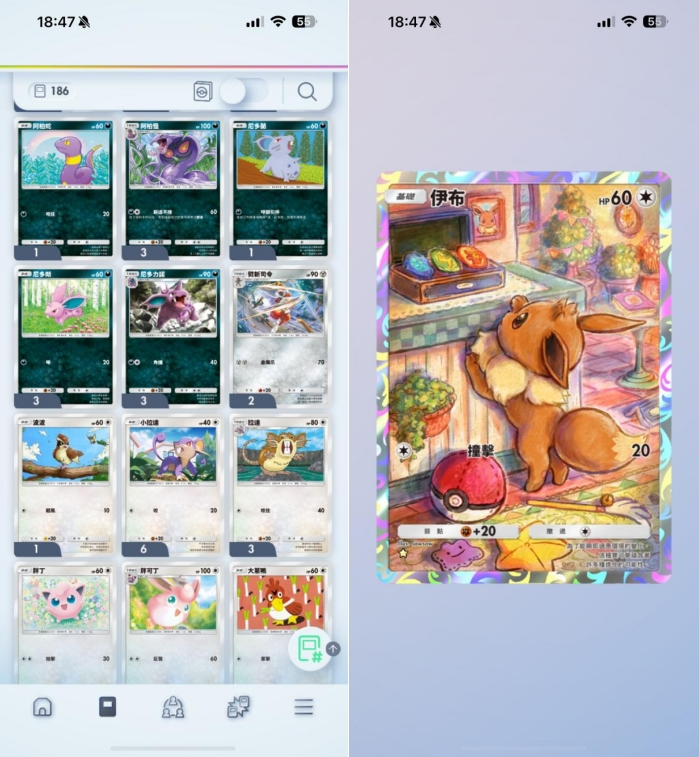
Task: Open the Jigglypuff card thumbnail
Action: pyautogui.click(x=65, y=624)
